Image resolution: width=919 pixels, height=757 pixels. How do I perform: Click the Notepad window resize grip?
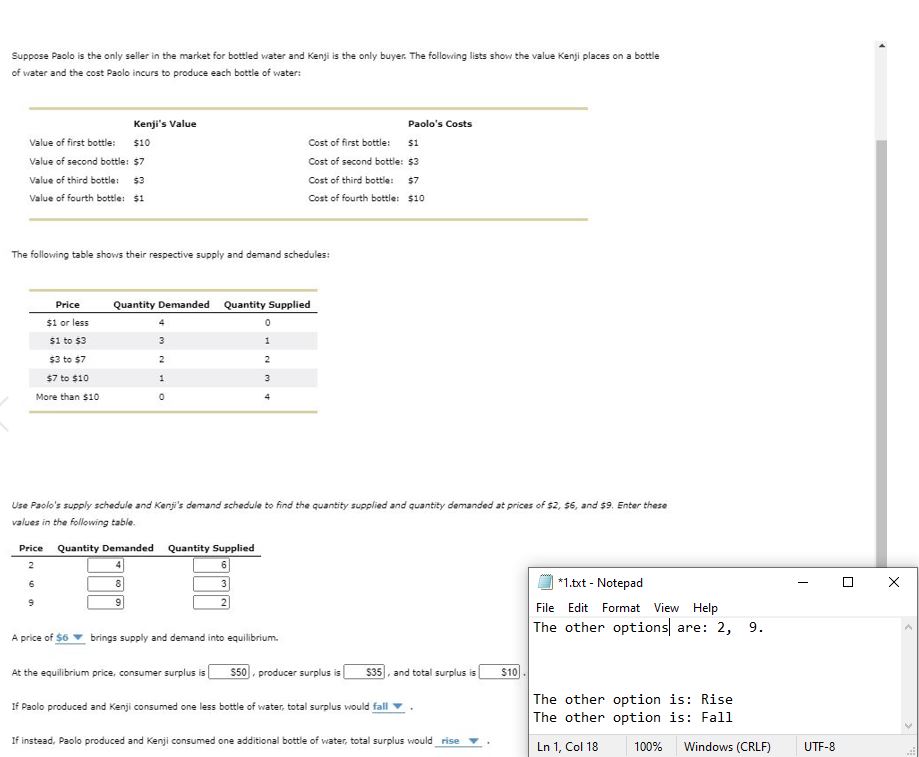(911, 751)
